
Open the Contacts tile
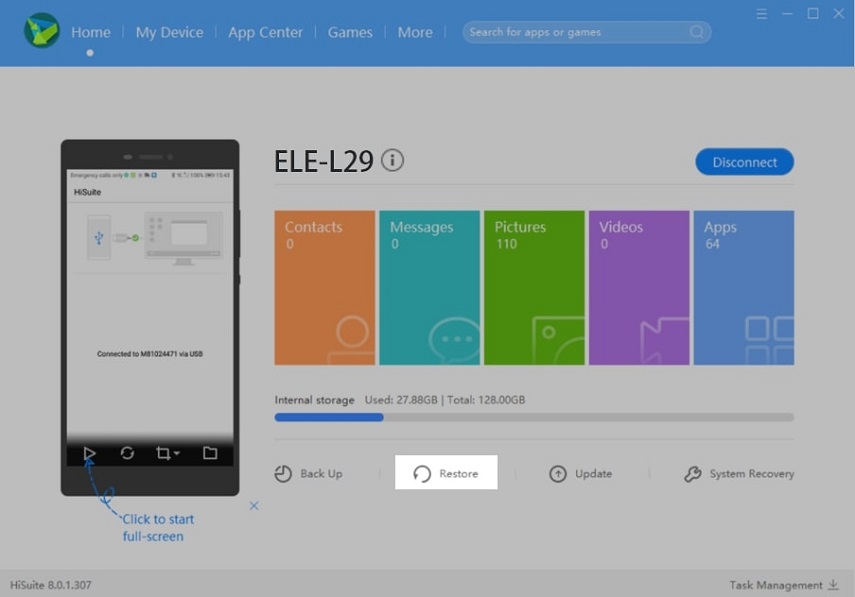[324, 288]
